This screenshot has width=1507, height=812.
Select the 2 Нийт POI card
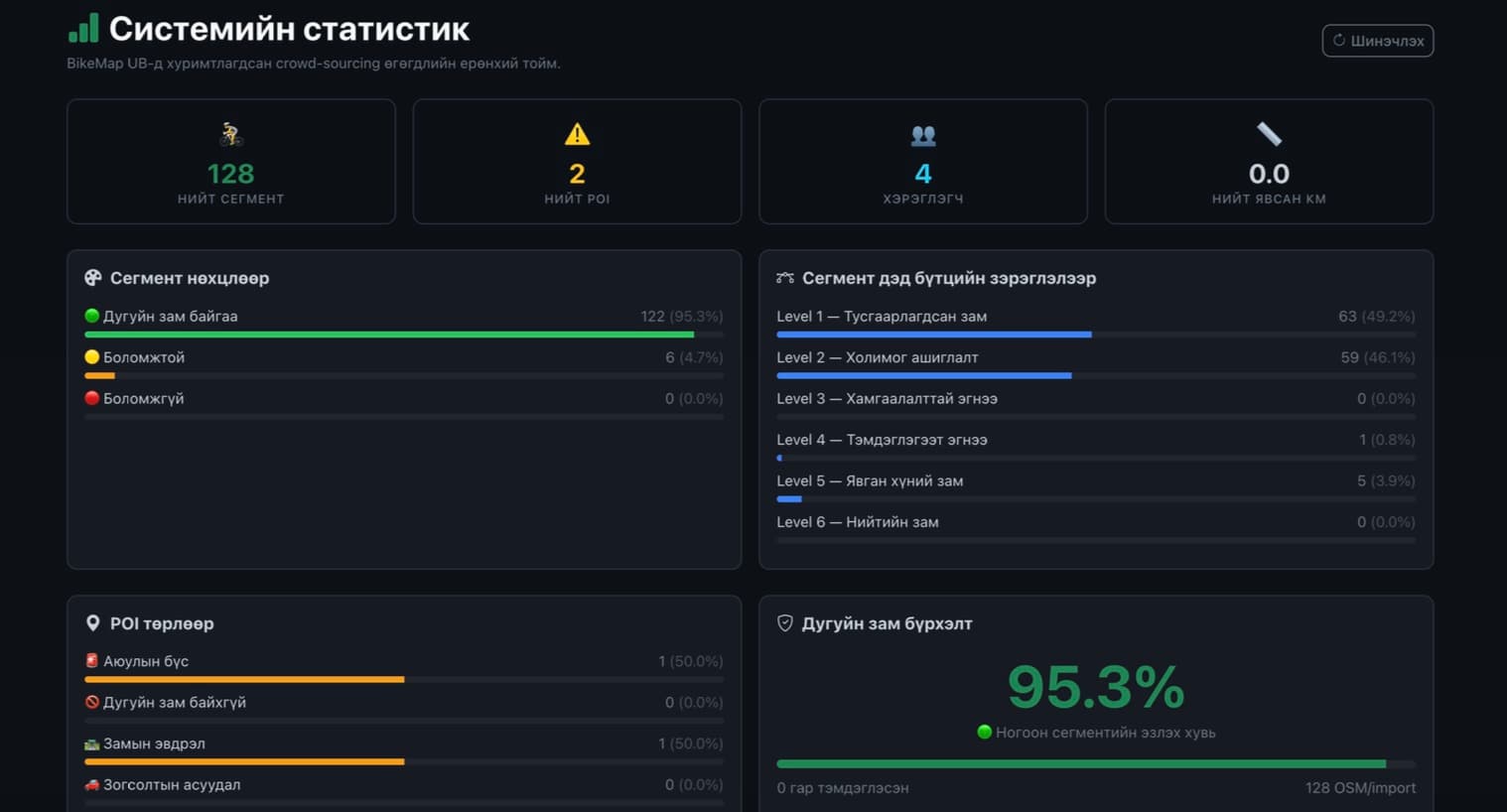pos(577,161)
